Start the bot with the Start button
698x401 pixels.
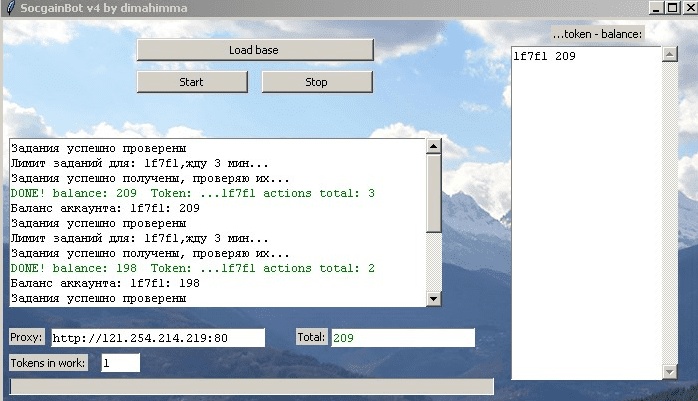(191, 82)
